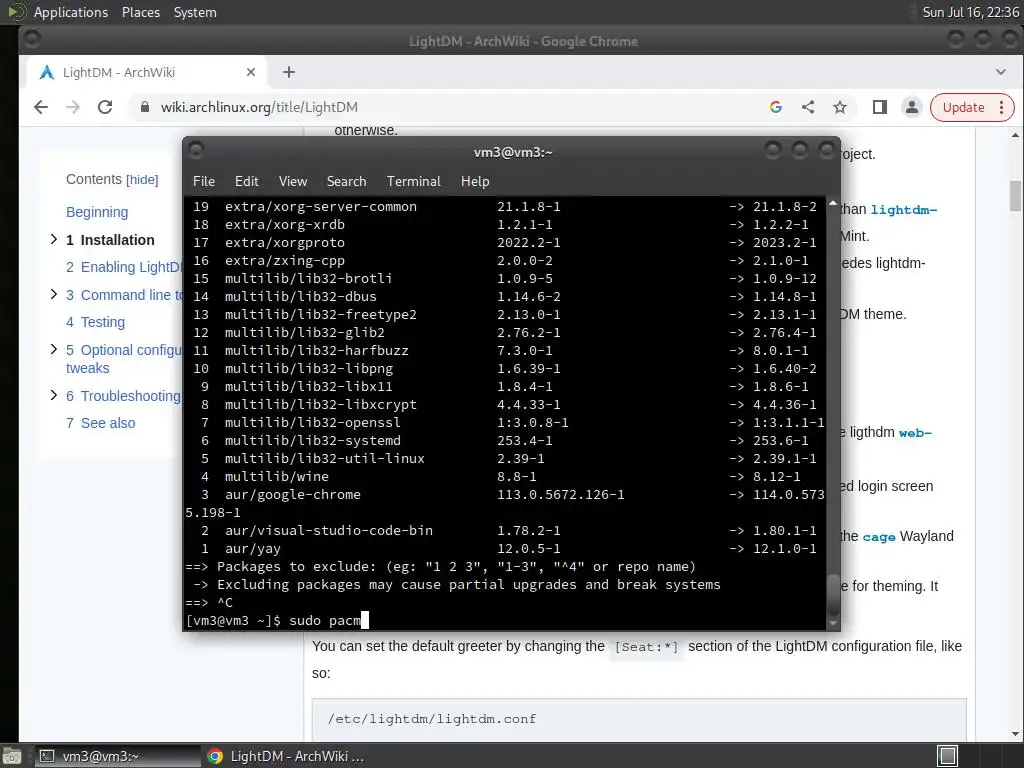
Task: Share this page via share icon
Action: pos(808,107)
